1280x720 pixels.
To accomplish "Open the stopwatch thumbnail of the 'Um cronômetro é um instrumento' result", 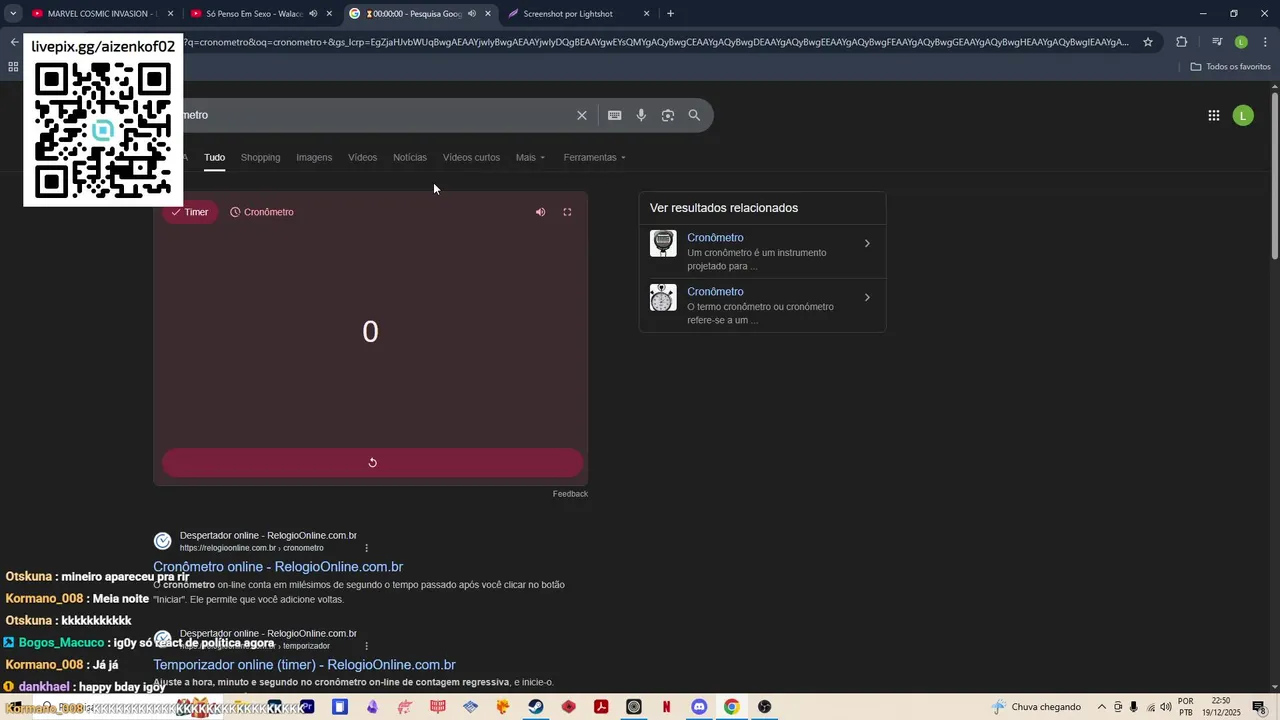I will pos(663,243).
